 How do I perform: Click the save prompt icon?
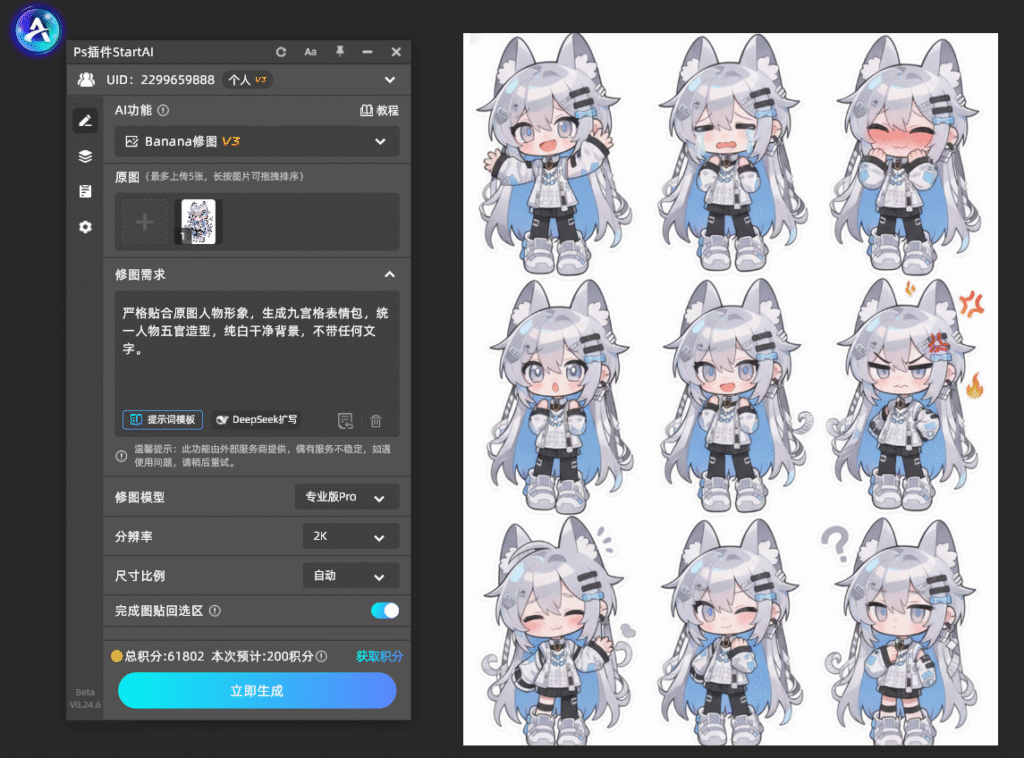pyautogui.click(x=345, y=420)
